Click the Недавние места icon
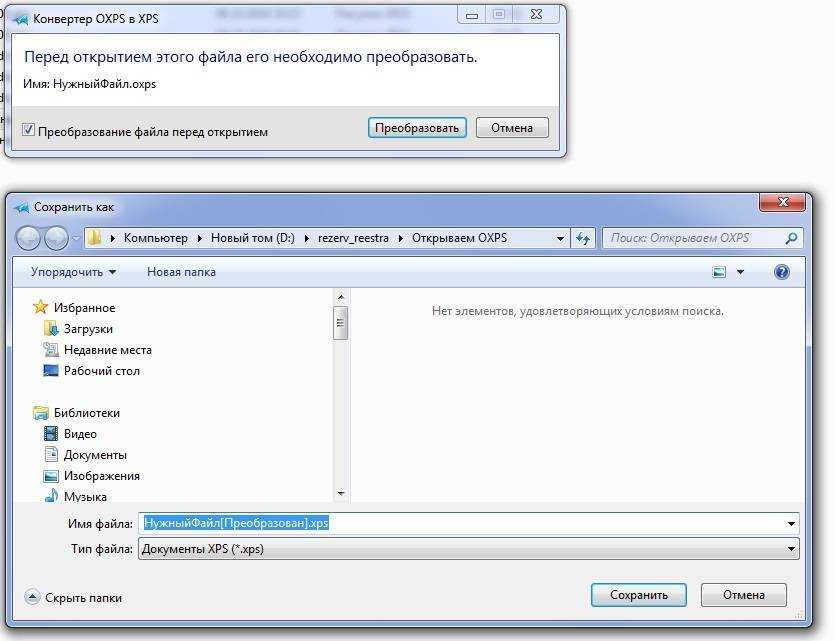 (51, 349)
